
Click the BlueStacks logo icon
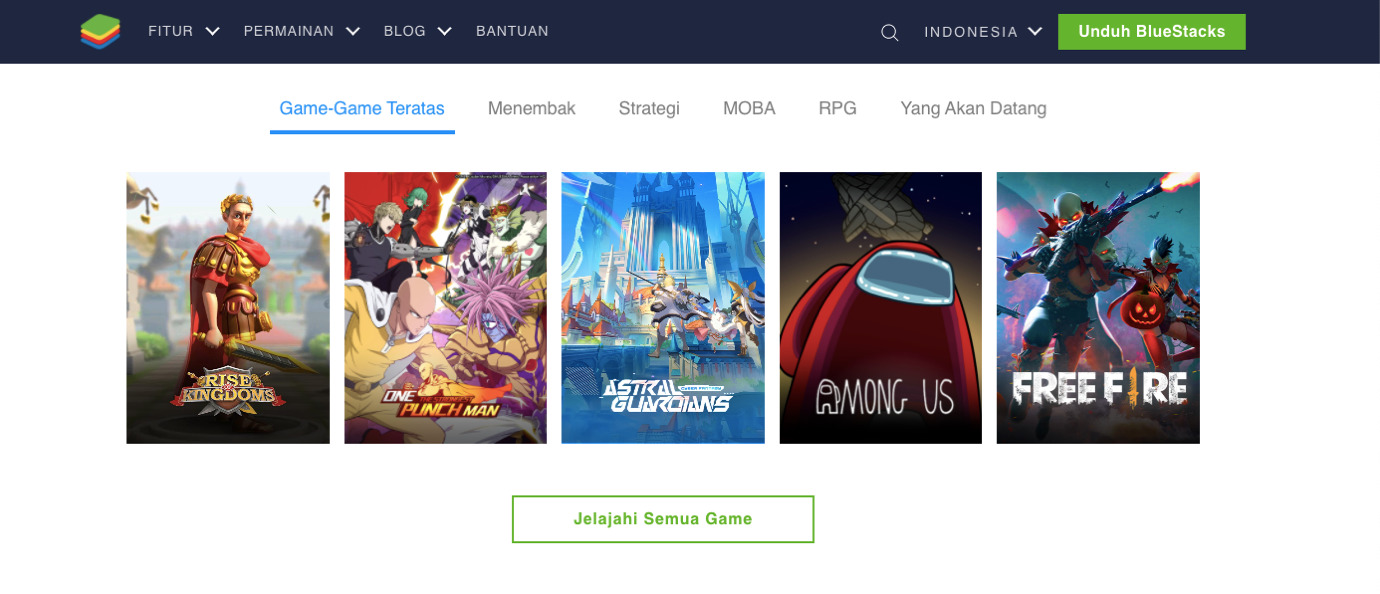tap(100, 32)
